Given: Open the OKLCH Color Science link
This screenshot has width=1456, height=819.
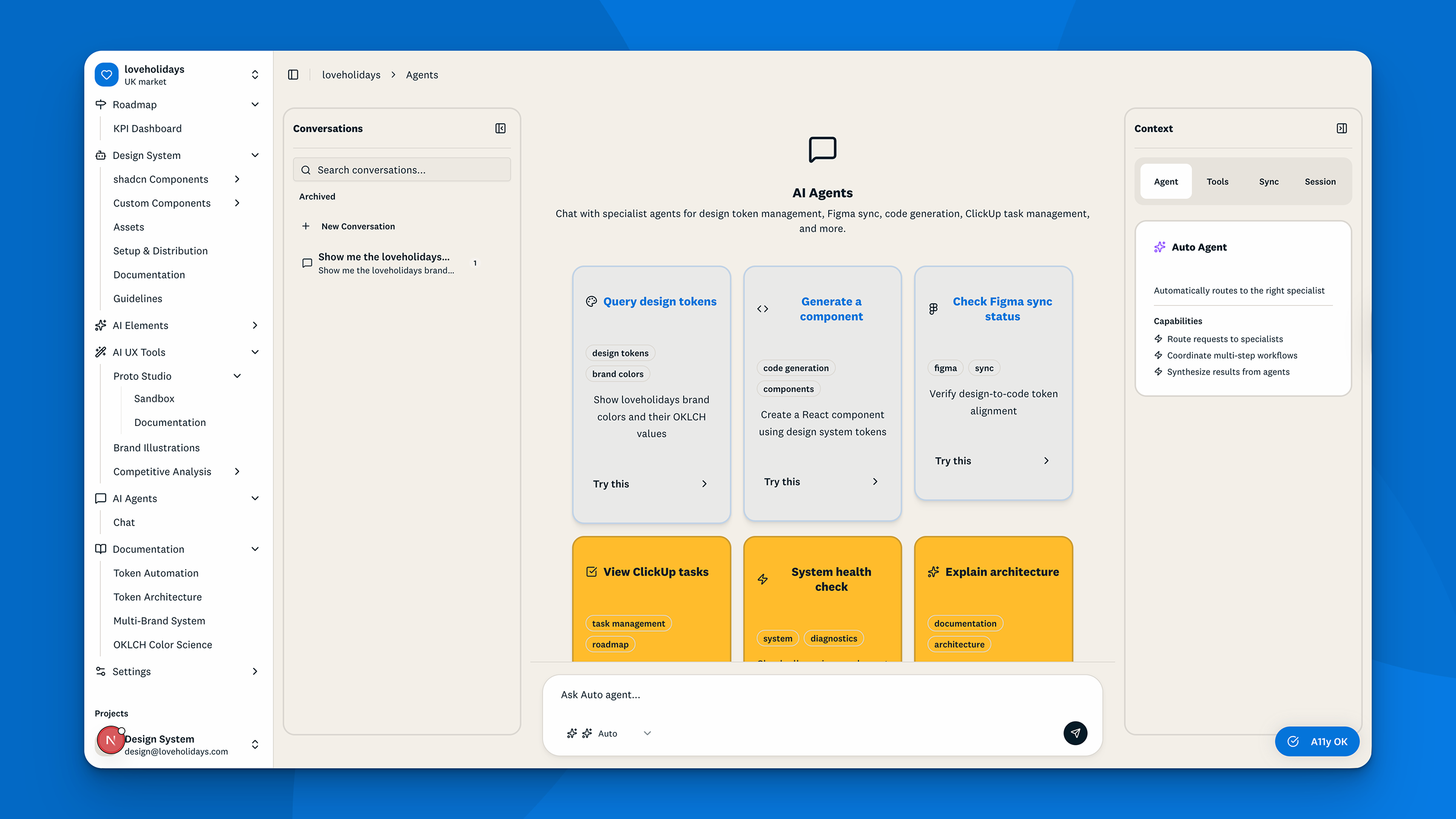Looking at the screenshot, I should pos(163,644).
